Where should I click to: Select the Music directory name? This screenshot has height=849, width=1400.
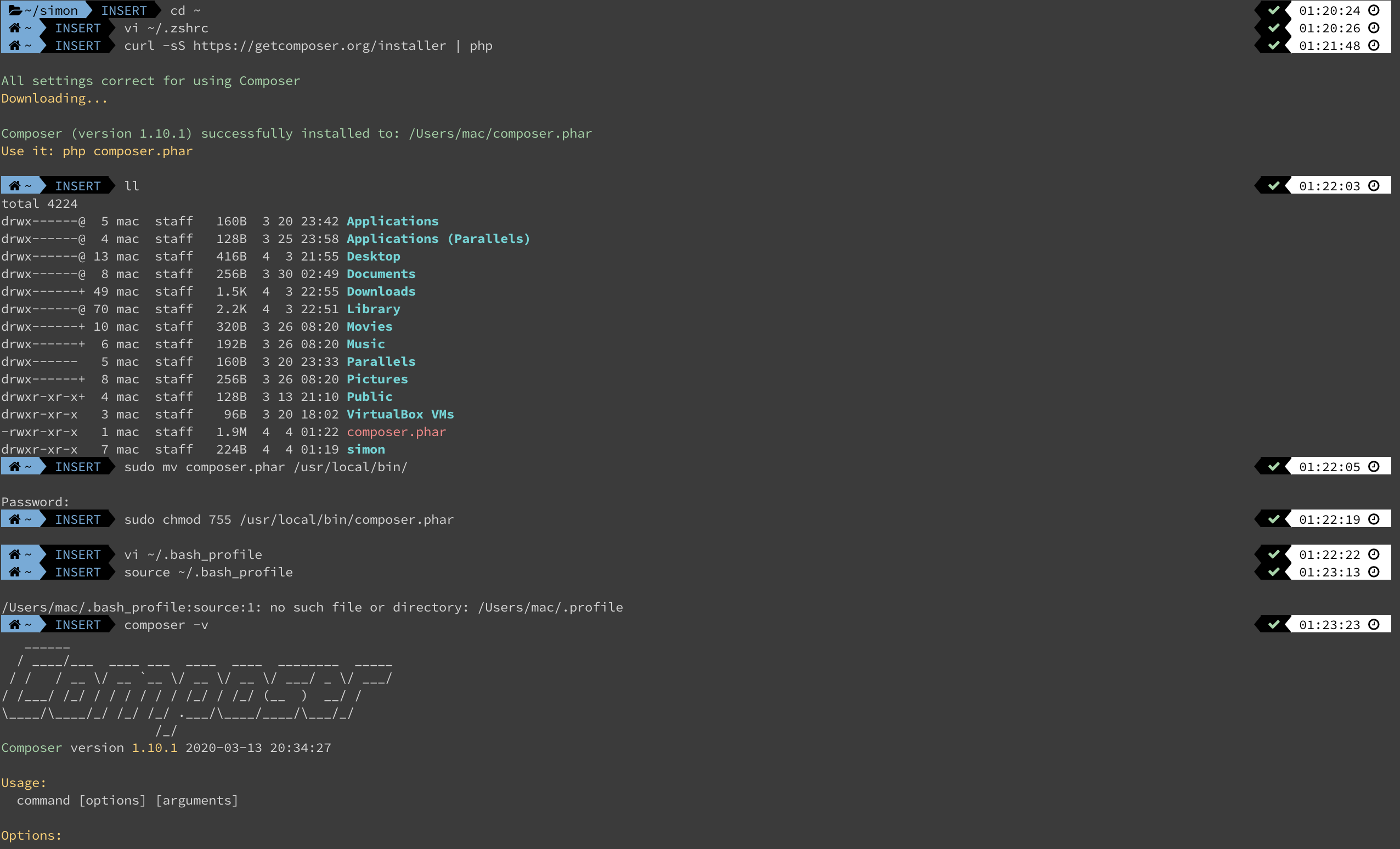(365, 344)
